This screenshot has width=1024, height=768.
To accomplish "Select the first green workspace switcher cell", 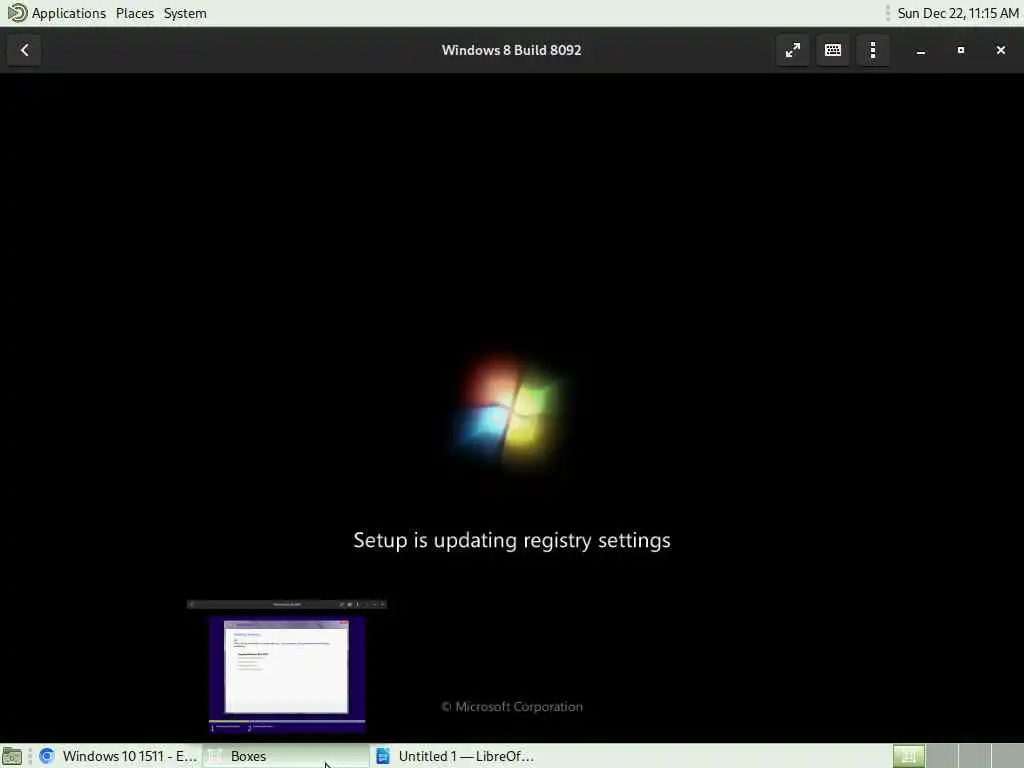I will [x=908, y=756].
